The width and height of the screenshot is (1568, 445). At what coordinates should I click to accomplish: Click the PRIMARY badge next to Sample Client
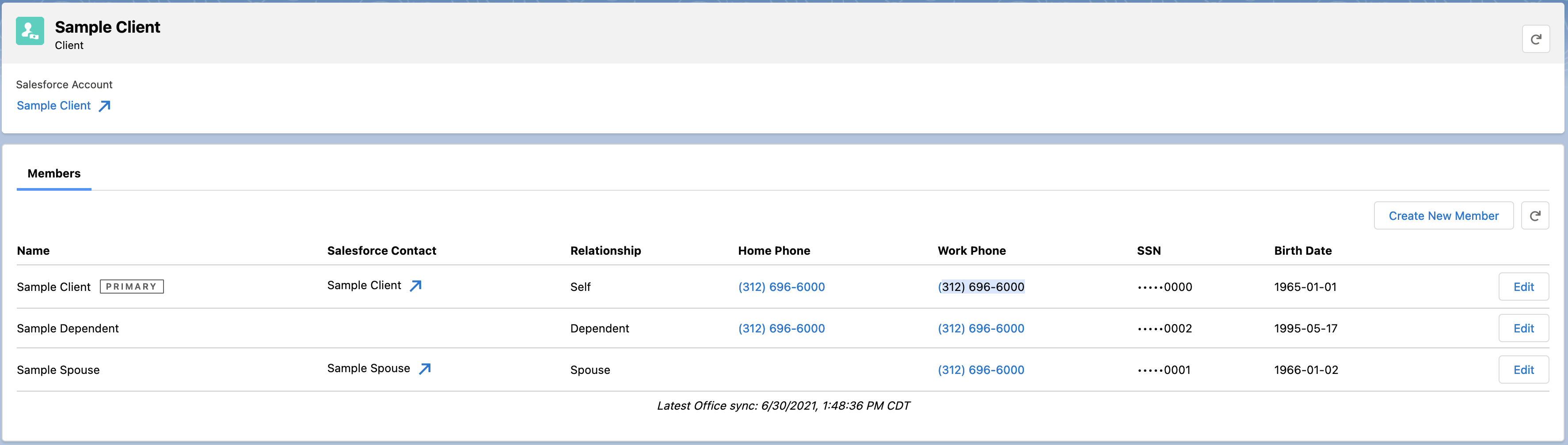[x=132, y=287]
